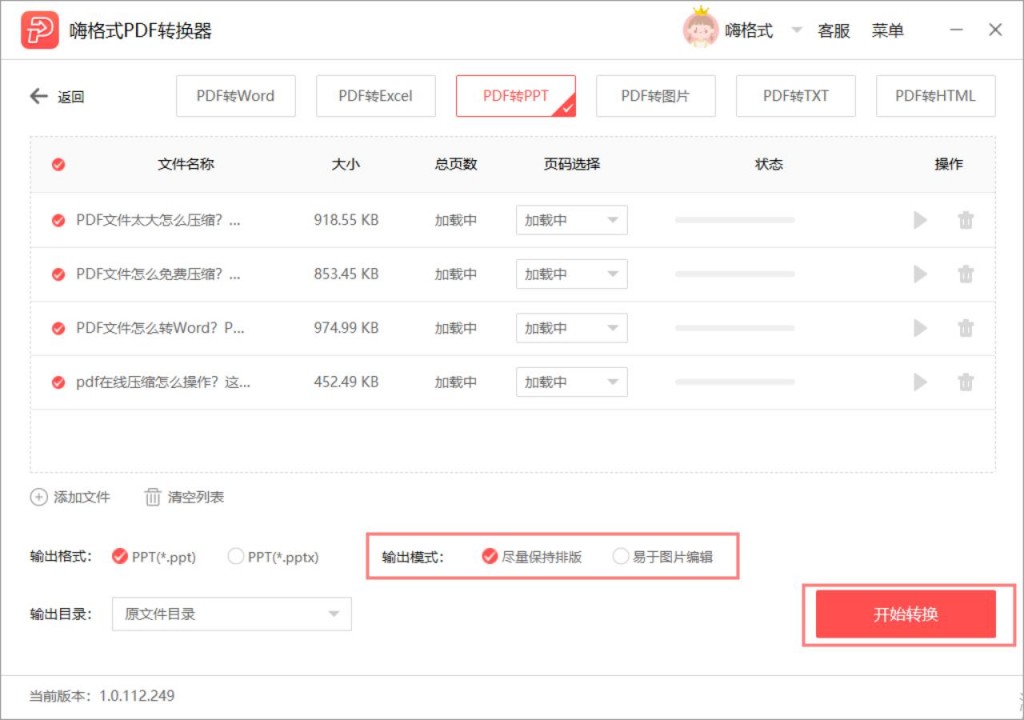This screenshot has height=720, width=1024.
Task: Open the account dropdown arrow beside 嗨格式
Action: click(796, 30)
